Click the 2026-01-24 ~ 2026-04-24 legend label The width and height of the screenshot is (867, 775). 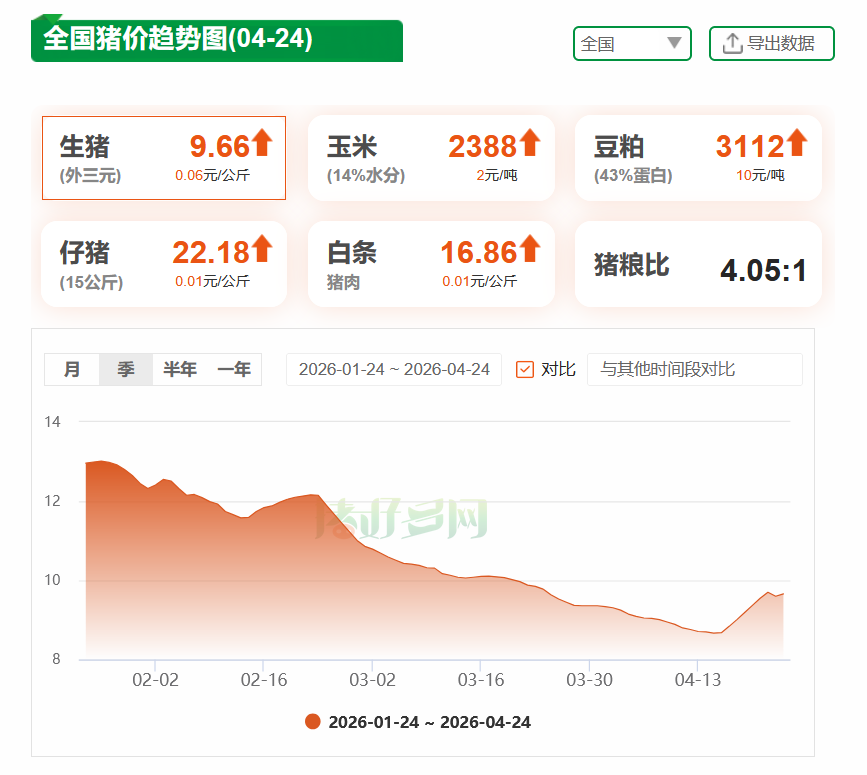430,722
